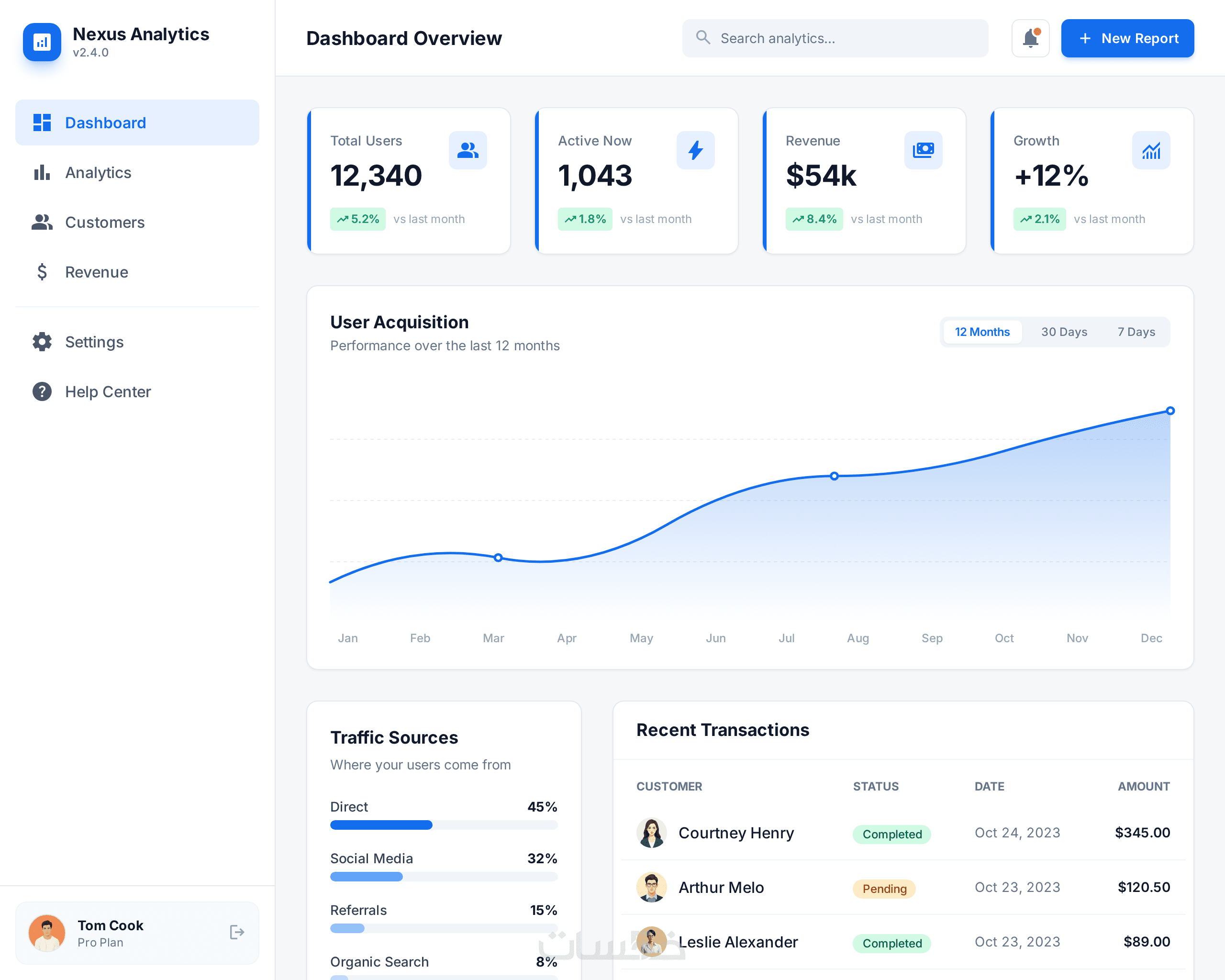Image resolution: width=1225 pixels, height=980 pixels.
Task: Click the logout icon next to Tom Cook
Action: pos(237,932)
